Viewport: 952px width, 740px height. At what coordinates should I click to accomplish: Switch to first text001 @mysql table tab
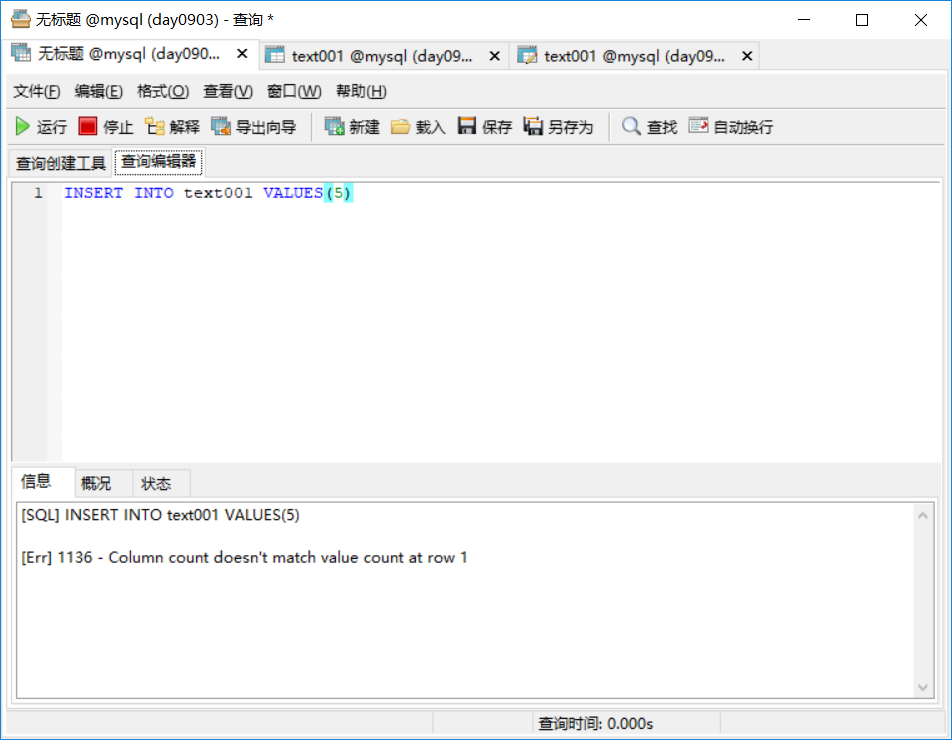point(382,56)
